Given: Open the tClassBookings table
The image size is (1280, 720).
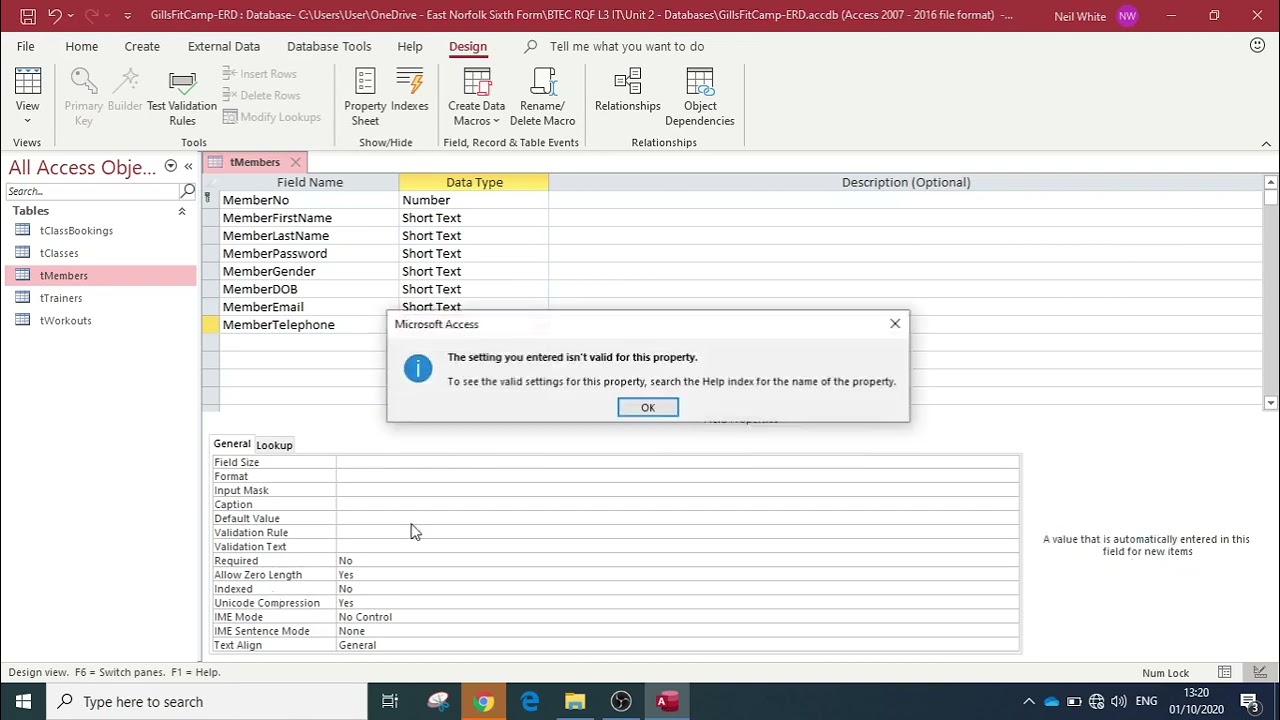Looking at the screenshot, I should 76,230.
